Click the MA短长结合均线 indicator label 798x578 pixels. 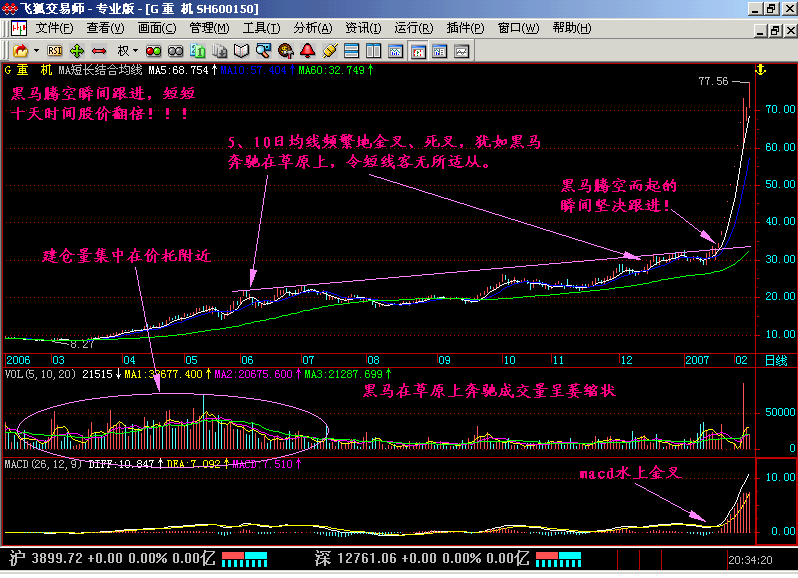coord(101,70)
